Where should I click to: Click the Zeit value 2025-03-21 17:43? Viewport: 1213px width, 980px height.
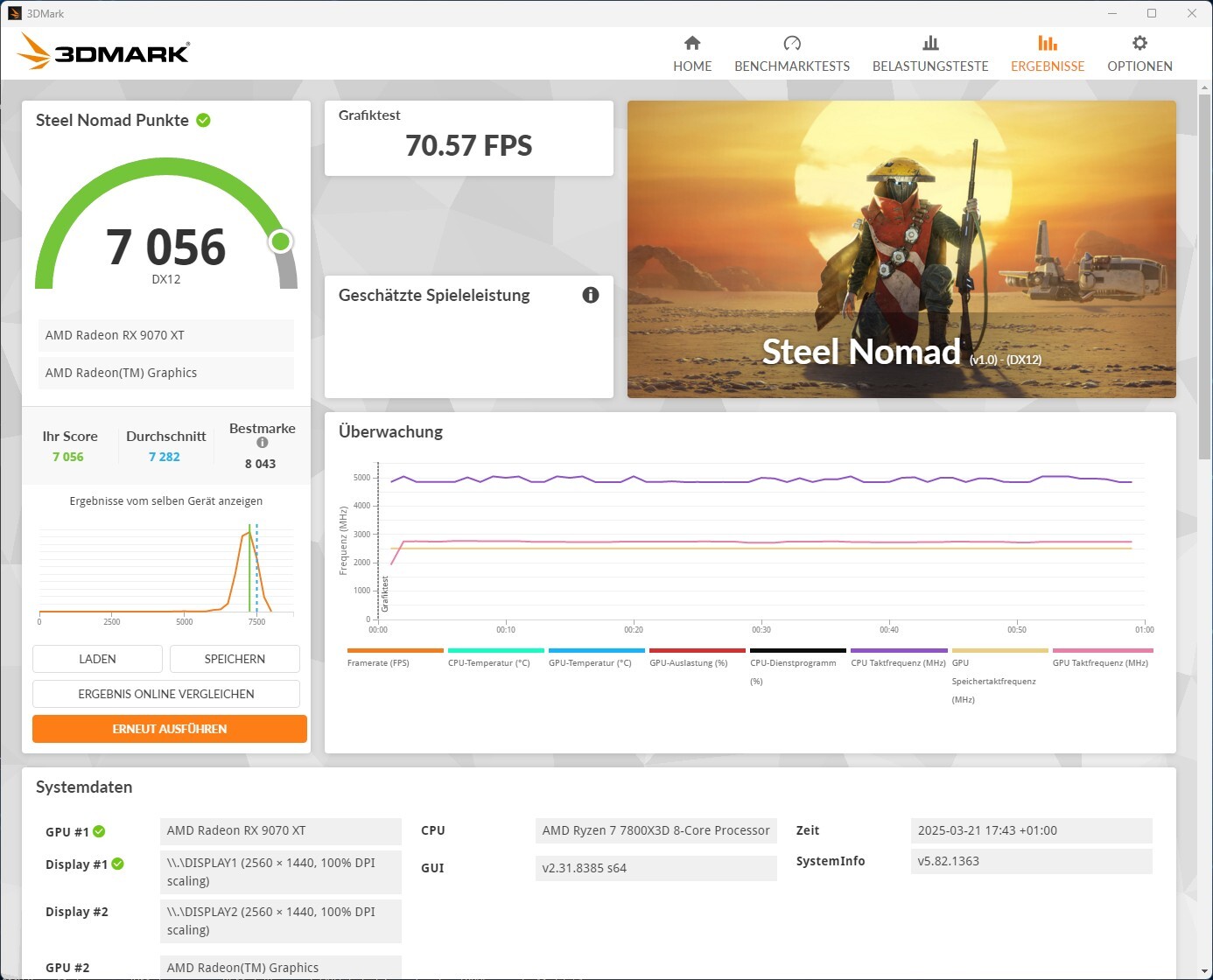(1031, 830)
